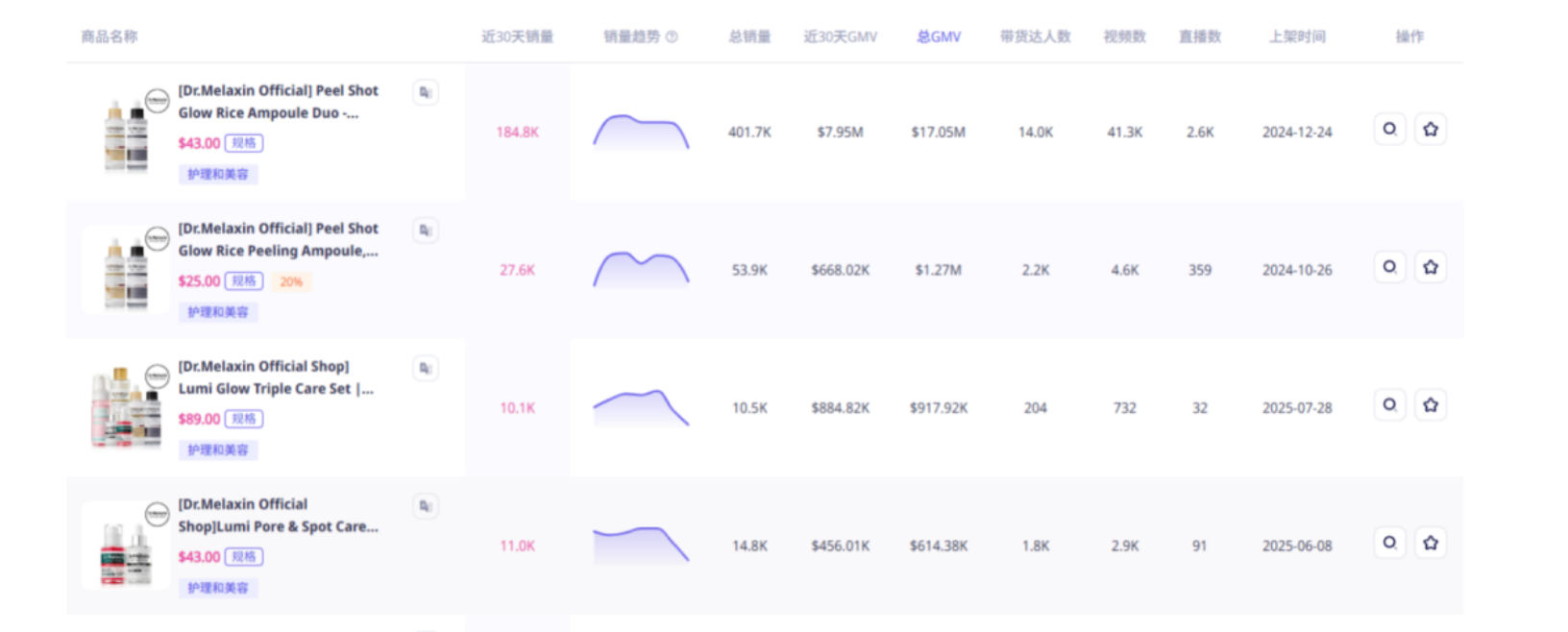
Task: Click brand badge on Glow Rice Peeling Ampoule image
Action: [157, 238]
